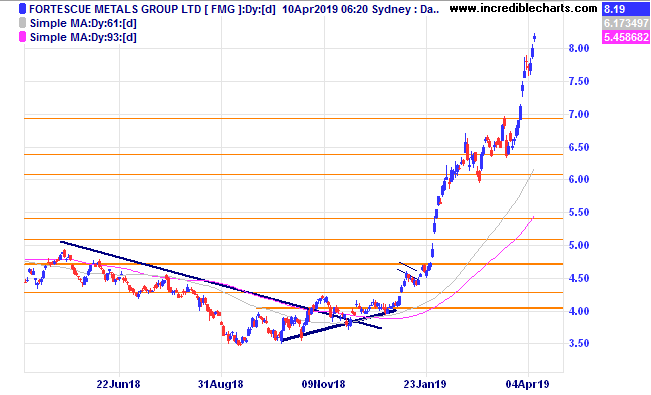Click the 5.458682 moving average value box
The height and width of the screenshot is (395, 651).
tap(625, 37)
